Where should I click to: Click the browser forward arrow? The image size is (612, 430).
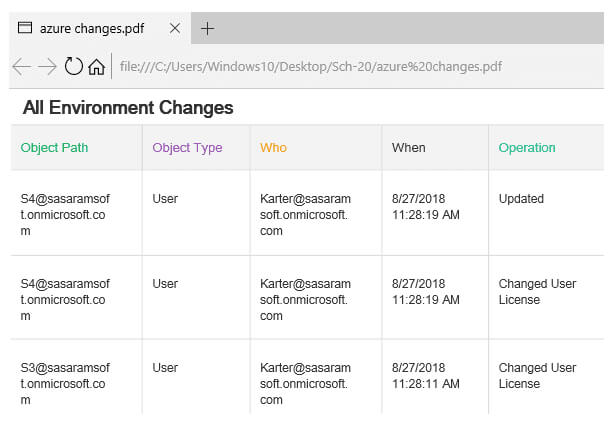[47, 67]
